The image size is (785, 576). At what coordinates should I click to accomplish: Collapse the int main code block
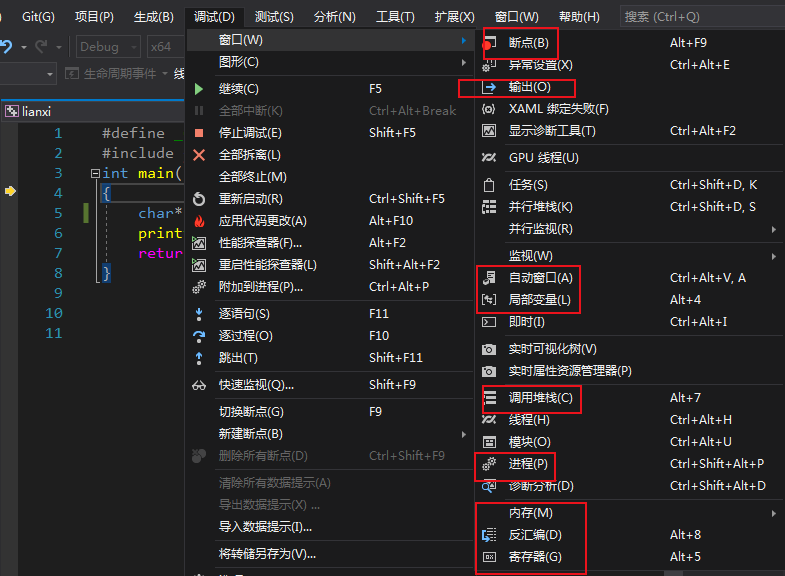tap(95, 174)
